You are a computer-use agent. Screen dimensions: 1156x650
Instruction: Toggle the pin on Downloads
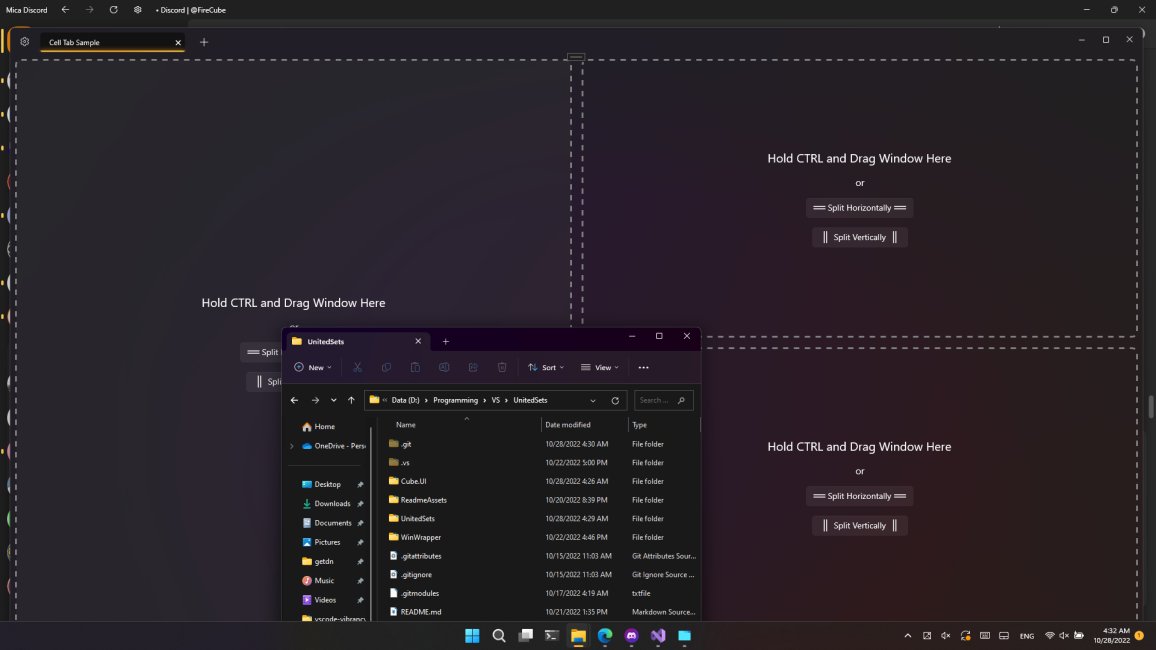361,503
